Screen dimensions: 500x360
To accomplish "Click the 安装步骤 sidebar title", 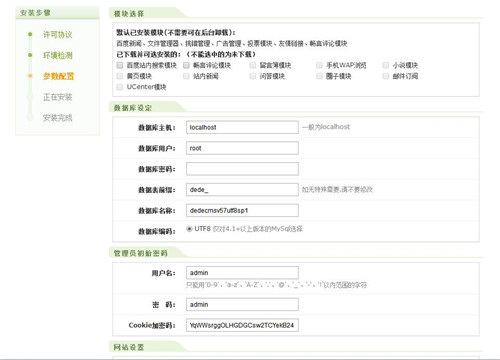I will [x=35, y=13].
